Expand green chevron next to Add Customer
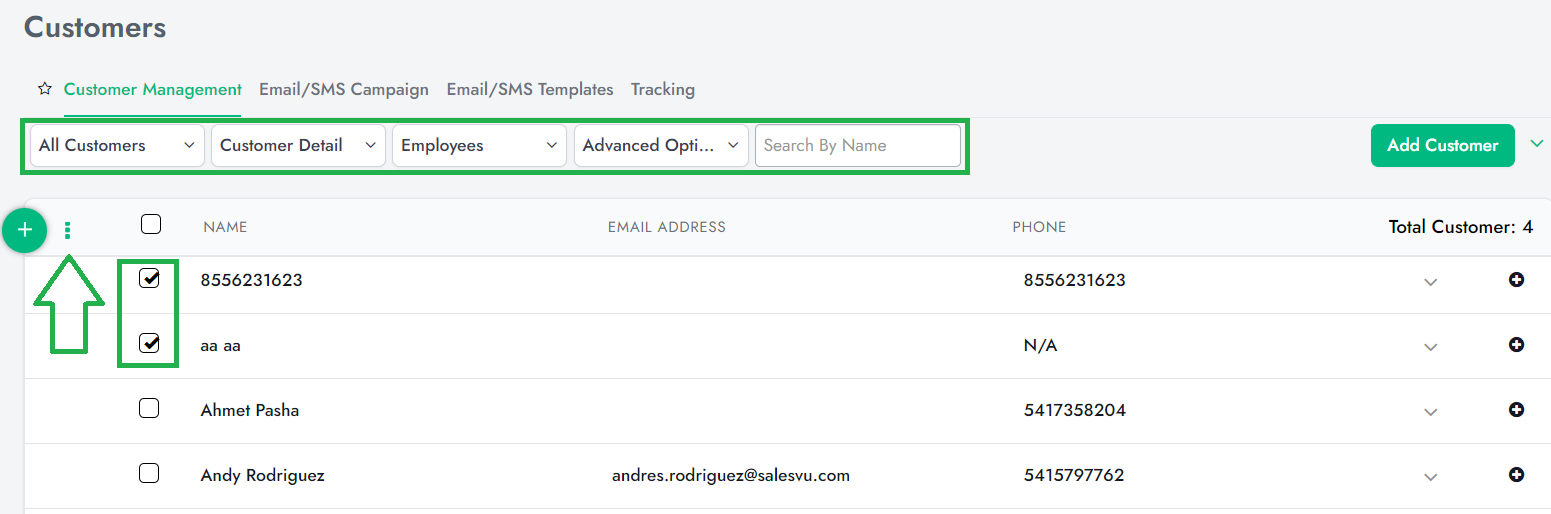This screenshot has width=1551, height=514. (x=1536, y=144)
